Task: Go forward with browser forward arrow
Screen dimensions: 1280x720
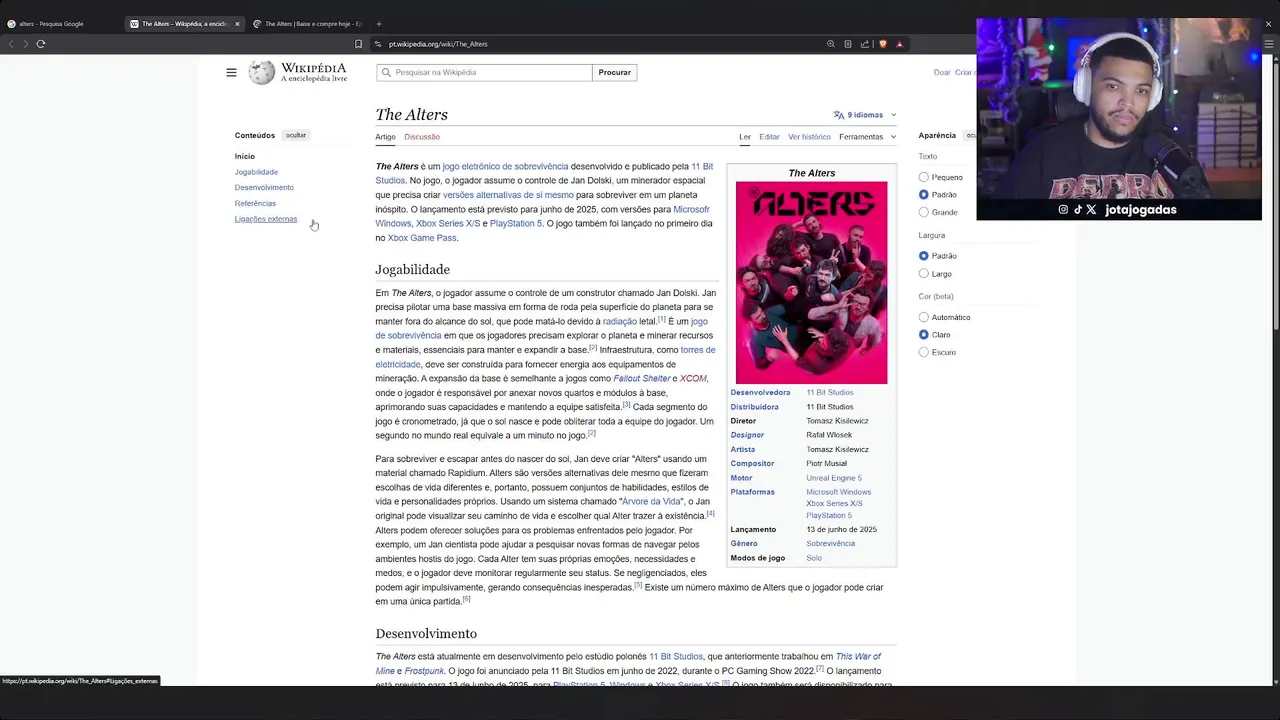Action: (x=25, y=44)
